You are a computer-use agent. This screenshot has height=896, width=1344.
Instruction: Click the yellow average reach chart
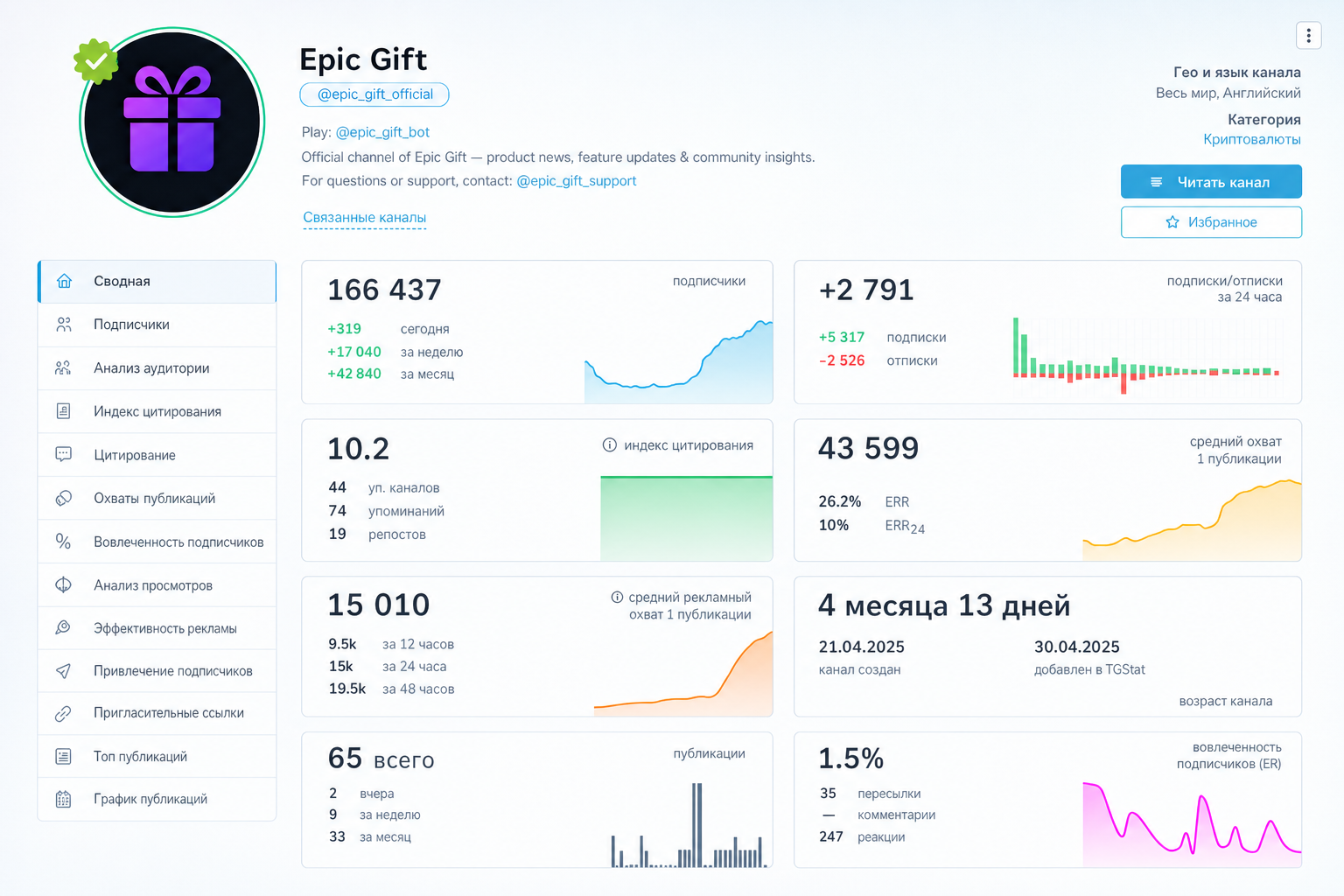1192,520
